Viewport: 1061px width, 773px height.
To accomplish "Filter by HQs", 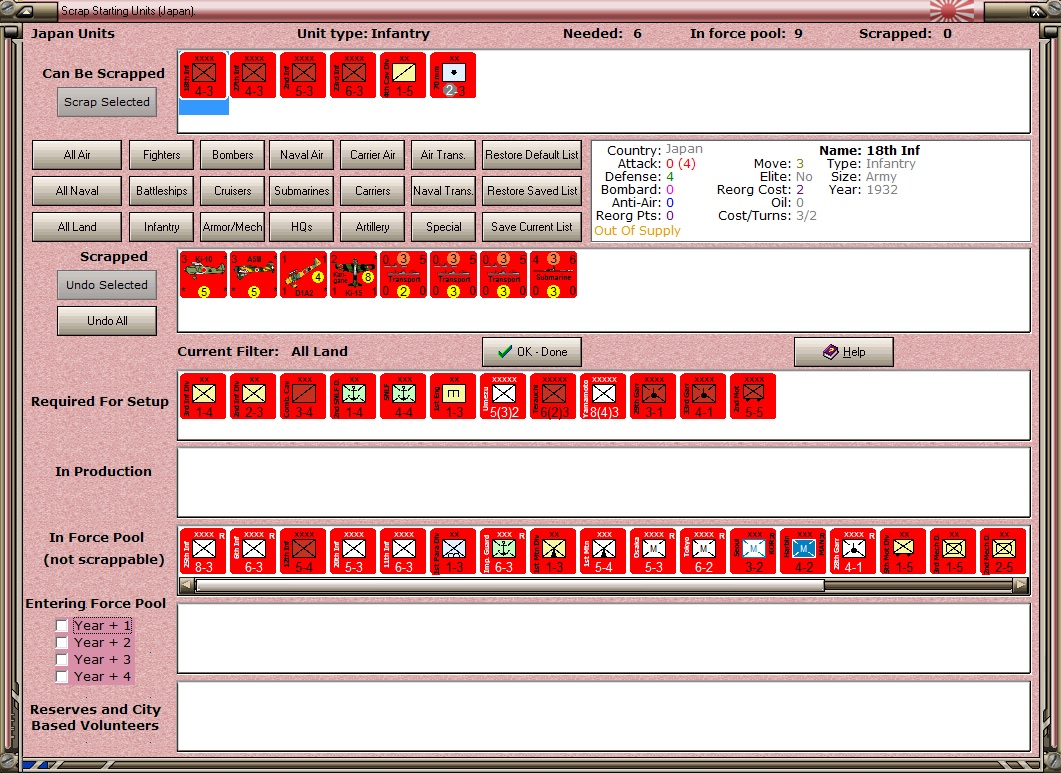I will (x=302, y=227).
